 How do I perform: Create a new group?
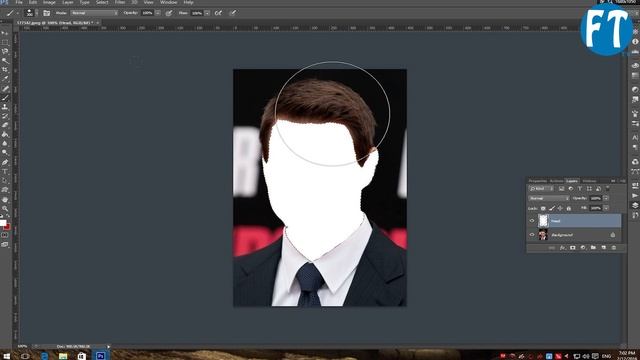coord(593,248)
